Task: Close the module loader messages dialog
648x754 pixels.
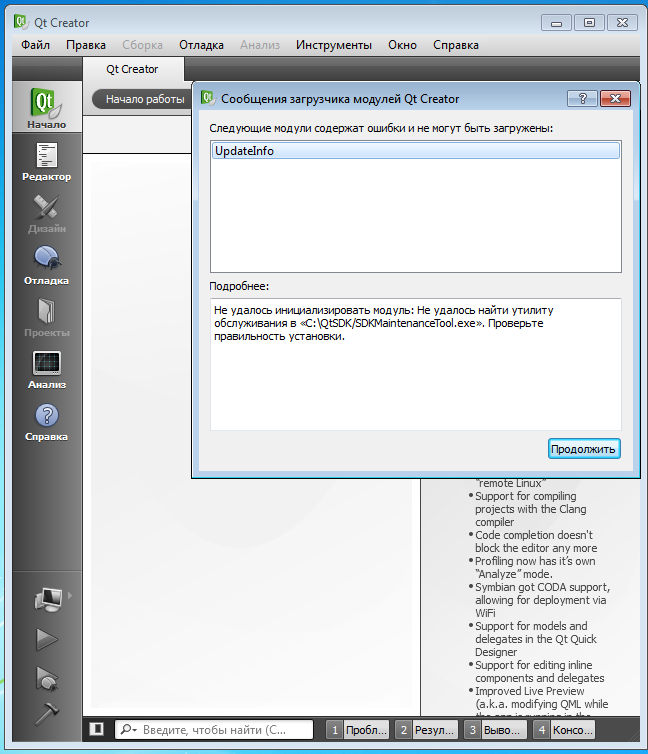Action: pos(615,99)
